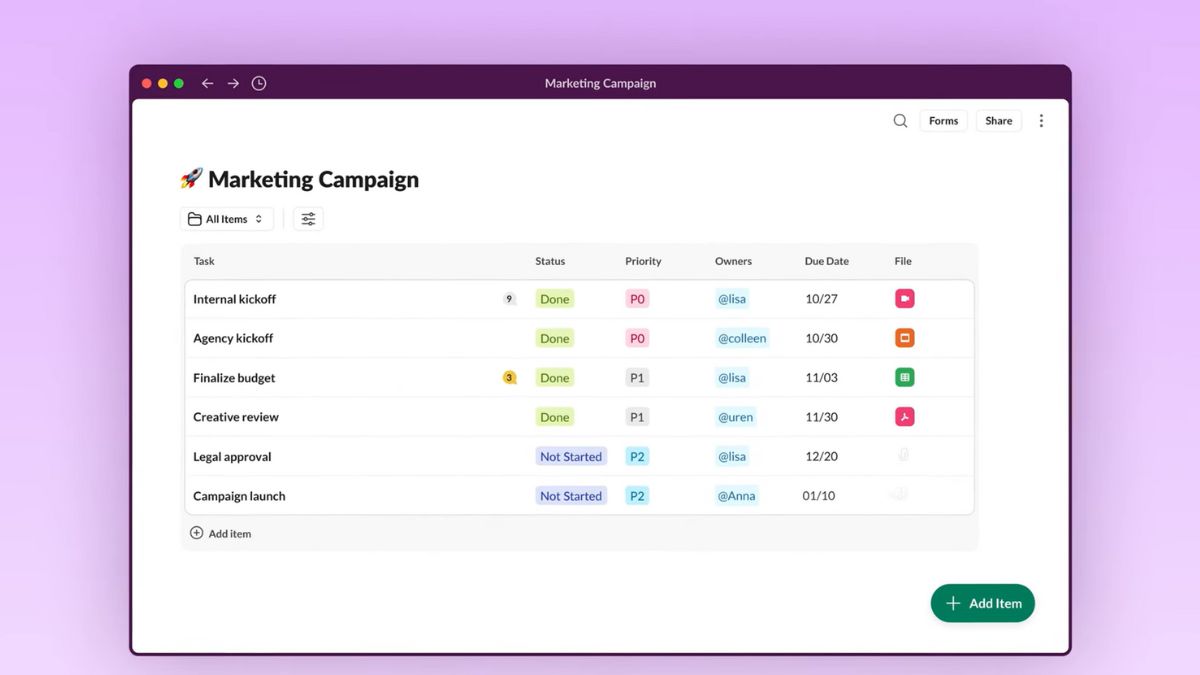Viewport: 1200px width, 675px height.
Task: Click the history clock icon in titlebar
Action: 259,83
